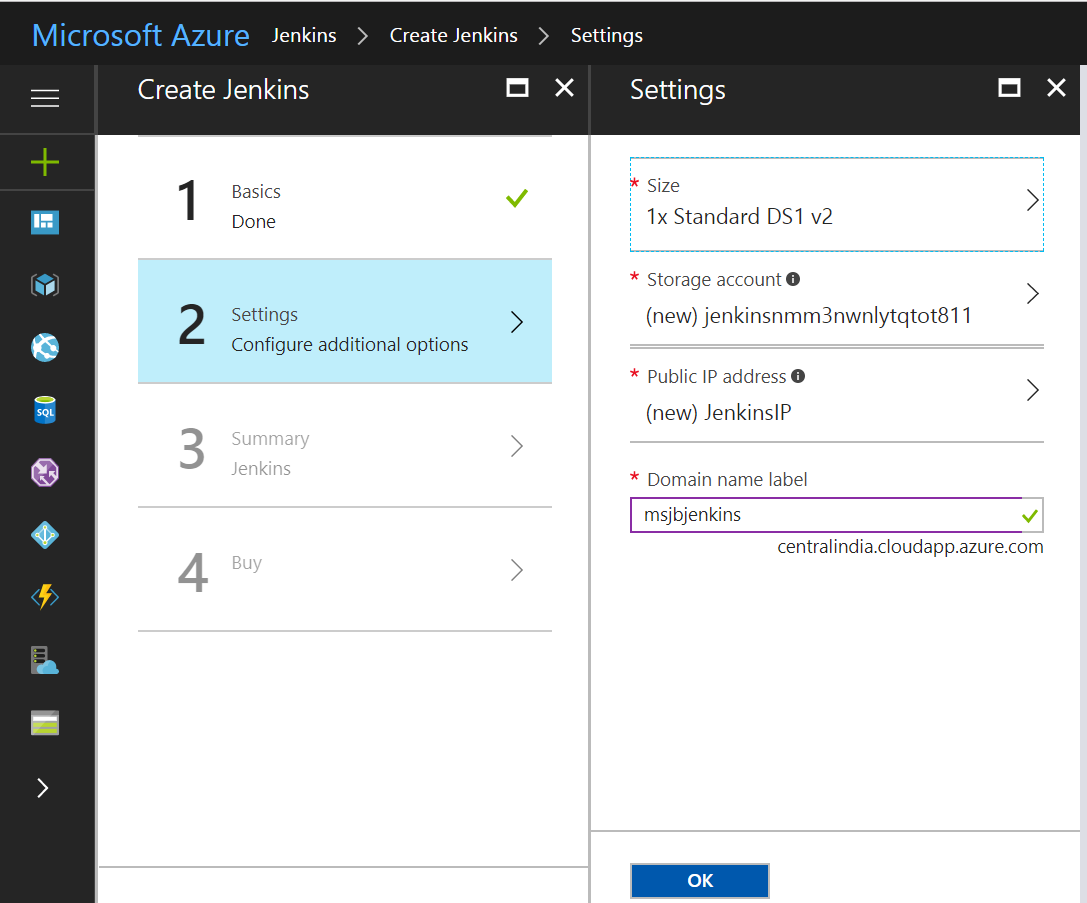The width and height of the screenshot is (1087, 903).
Task: Close the Create Jenkins blade
Action: [x=565, y=88]
